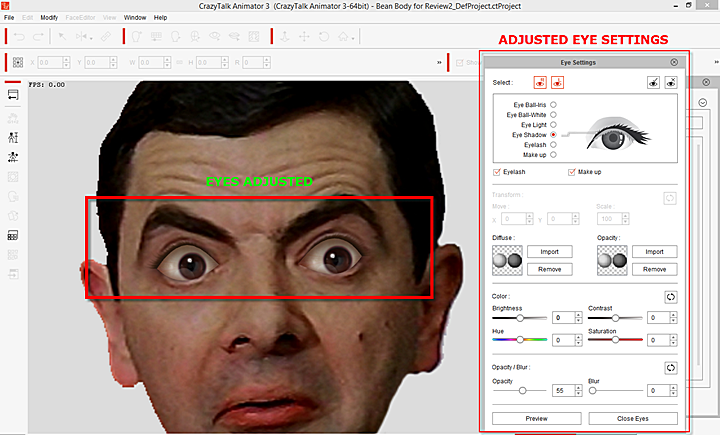720x435 pixels.
Task: Select the right eye icon in Eye Settings
Action: pyautogui.click(x=557, y=84)
